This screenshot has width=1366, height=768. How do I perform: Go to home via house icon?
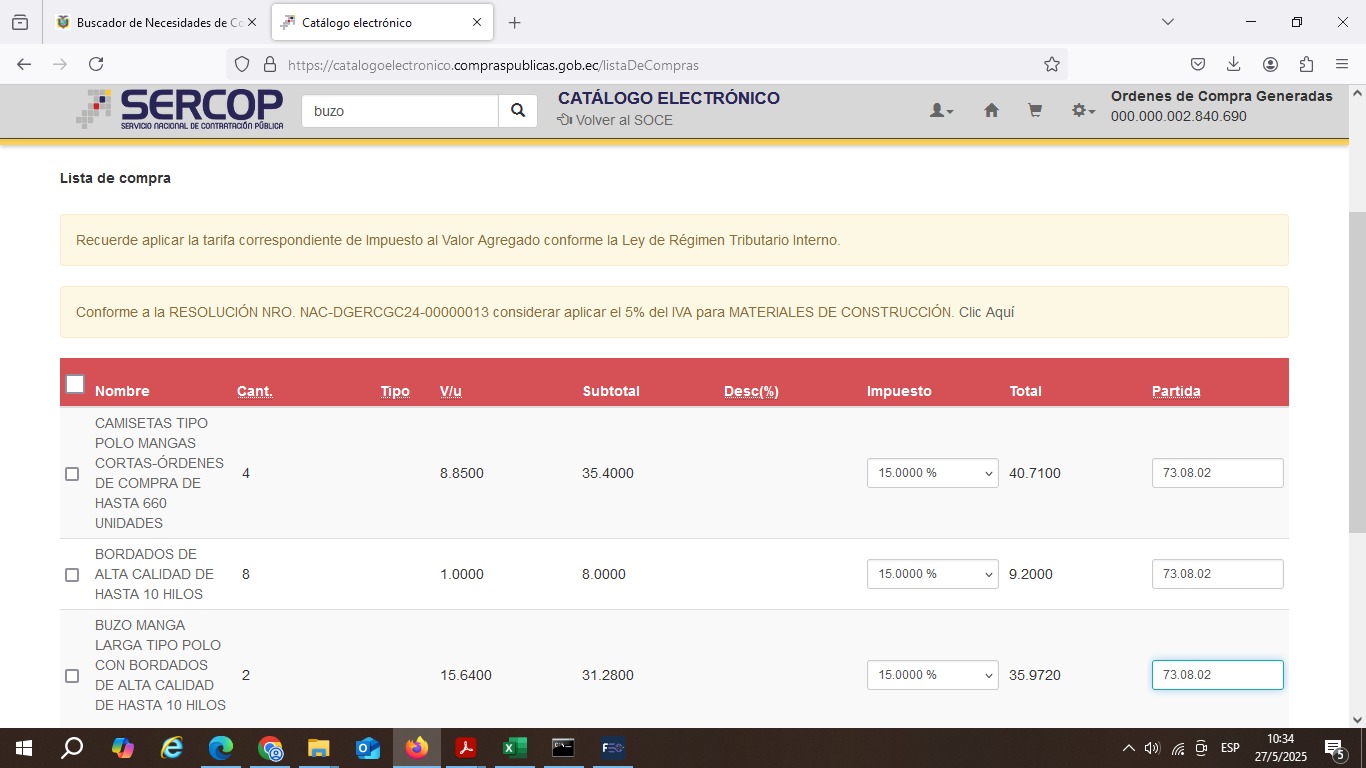pos(991,111)
